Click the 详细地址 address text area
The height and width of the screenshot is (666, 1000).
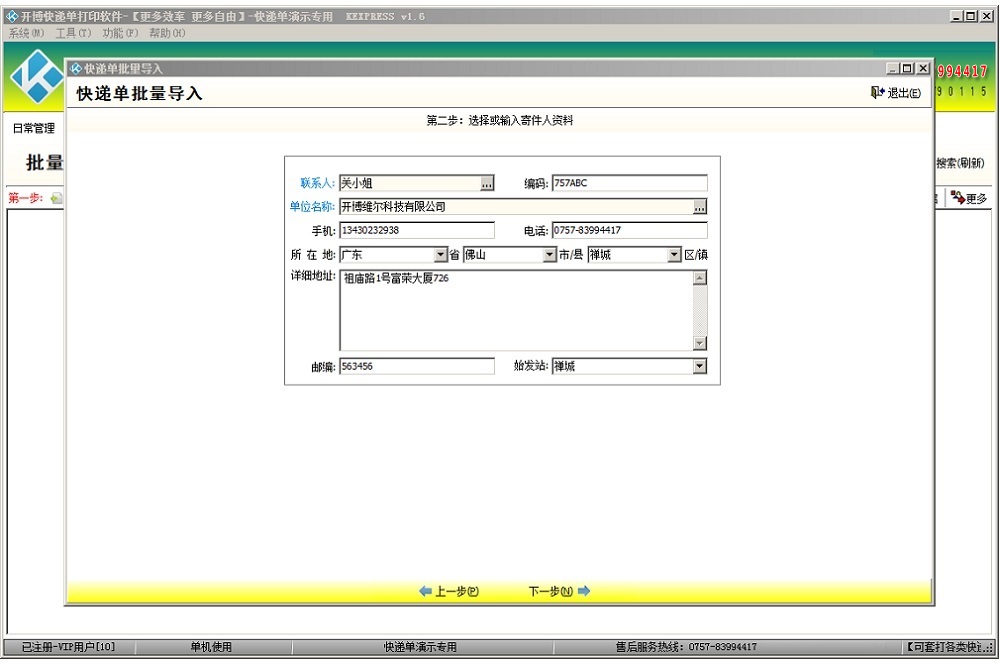point(516,311)
